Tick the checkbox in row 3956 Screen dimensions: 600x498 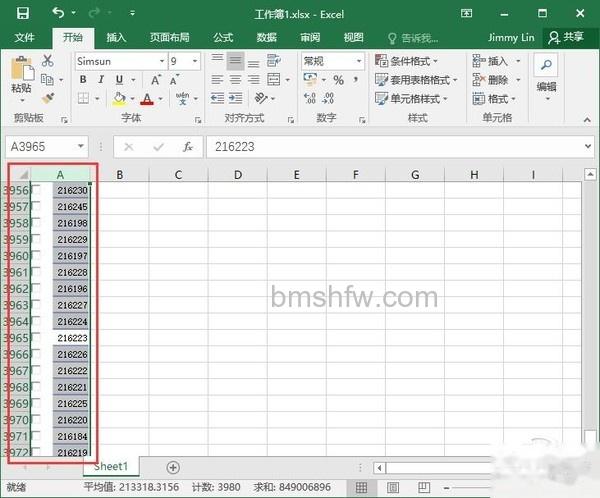coord(36,190)
